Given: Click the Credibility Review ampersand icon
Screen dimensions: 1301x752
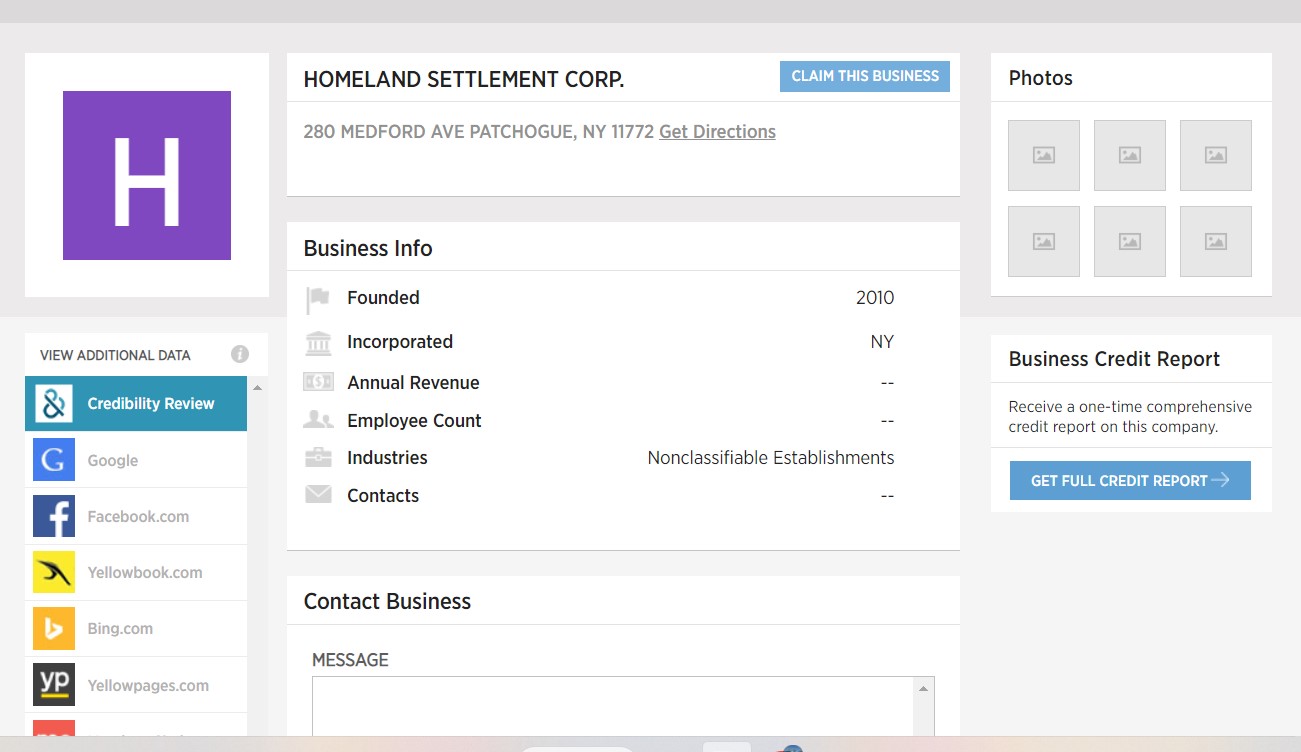Looking at the screenshot, I should 54,403.
